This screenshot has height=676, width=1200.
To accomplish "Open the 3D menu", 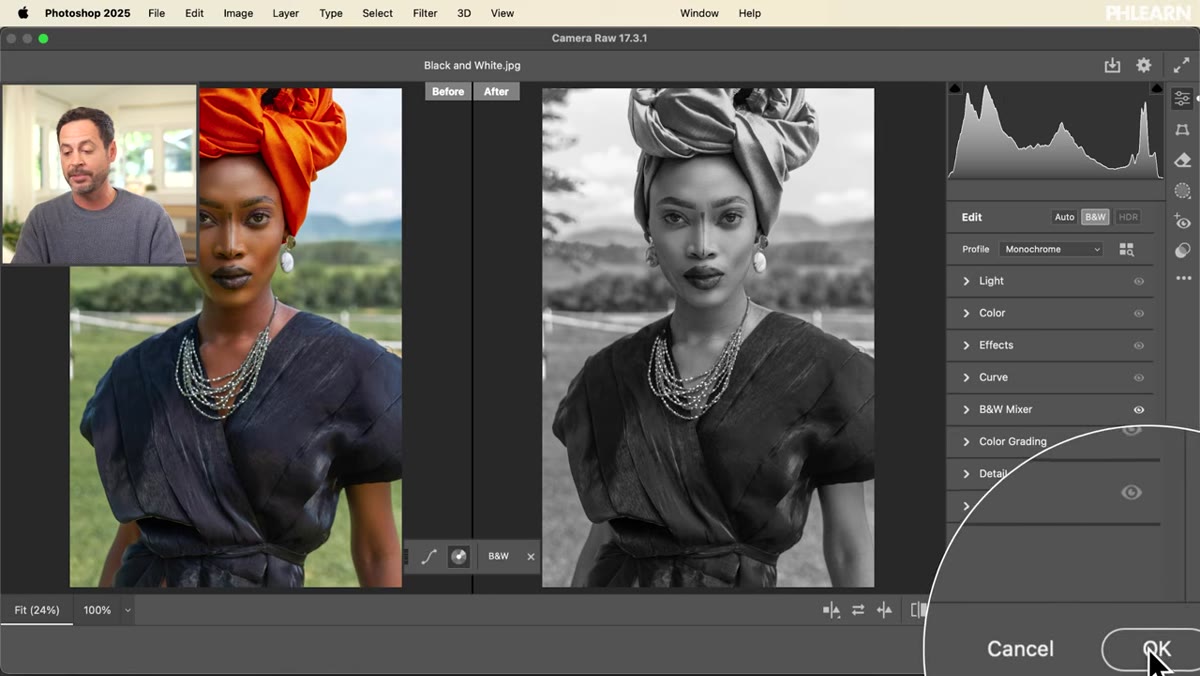I will [464, 13].
